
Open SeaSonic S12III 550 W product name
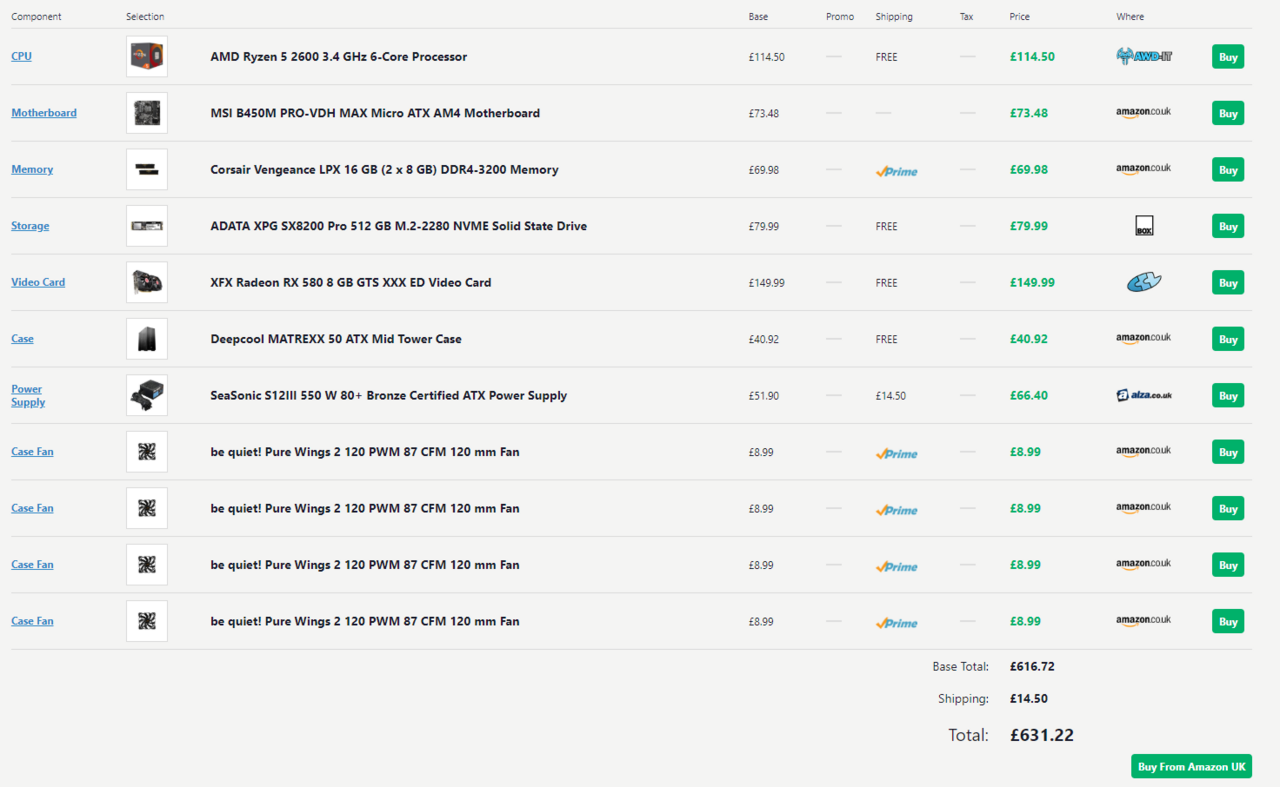[x=389, y=396]
